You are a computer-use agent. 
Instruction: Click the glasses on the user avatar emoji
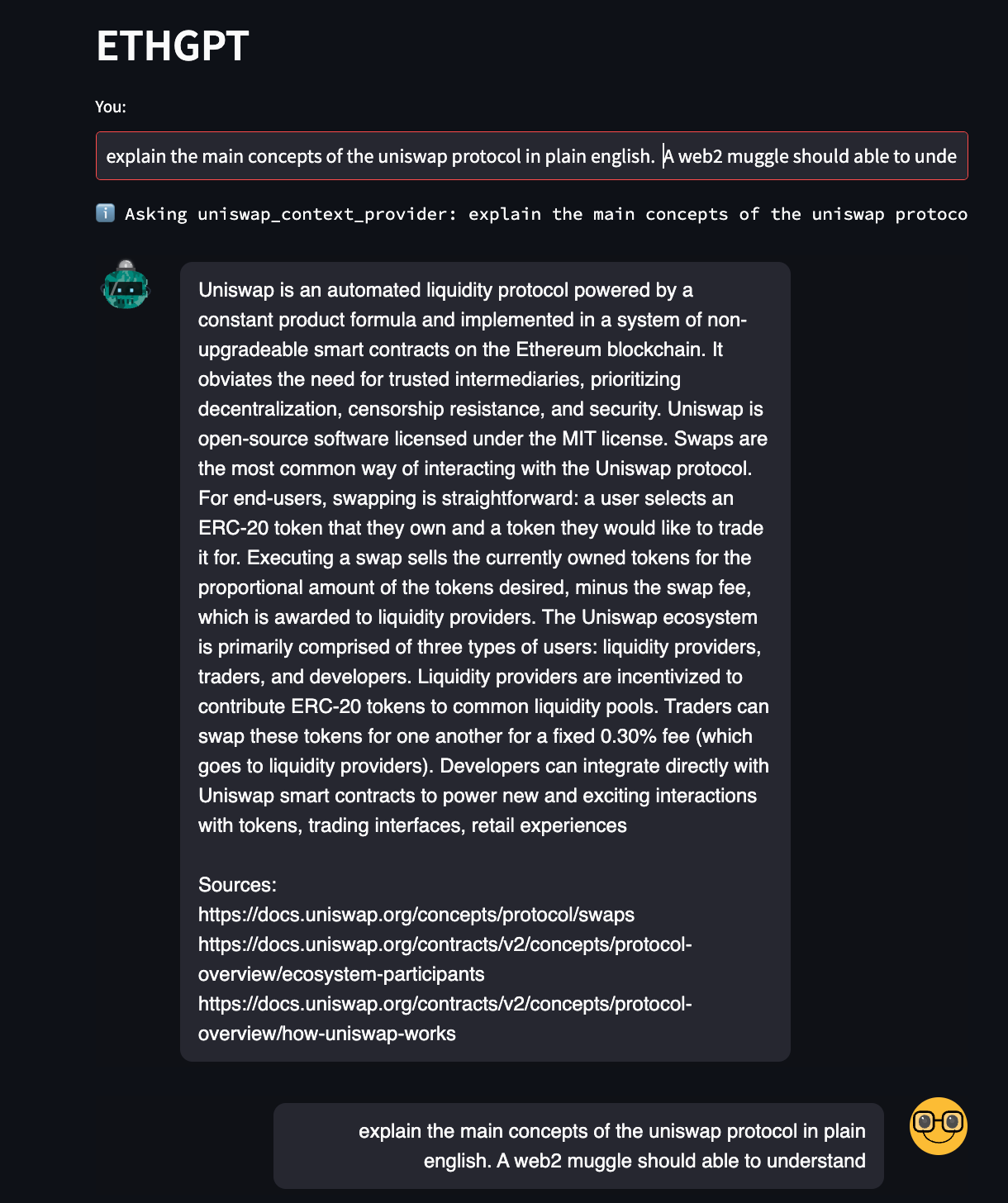[x=938, y=1120]
